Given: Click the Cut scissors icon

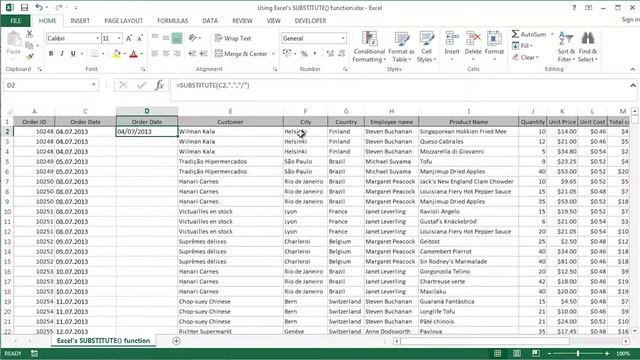Looking at the screenshot, I should click(x=29, y=34).
